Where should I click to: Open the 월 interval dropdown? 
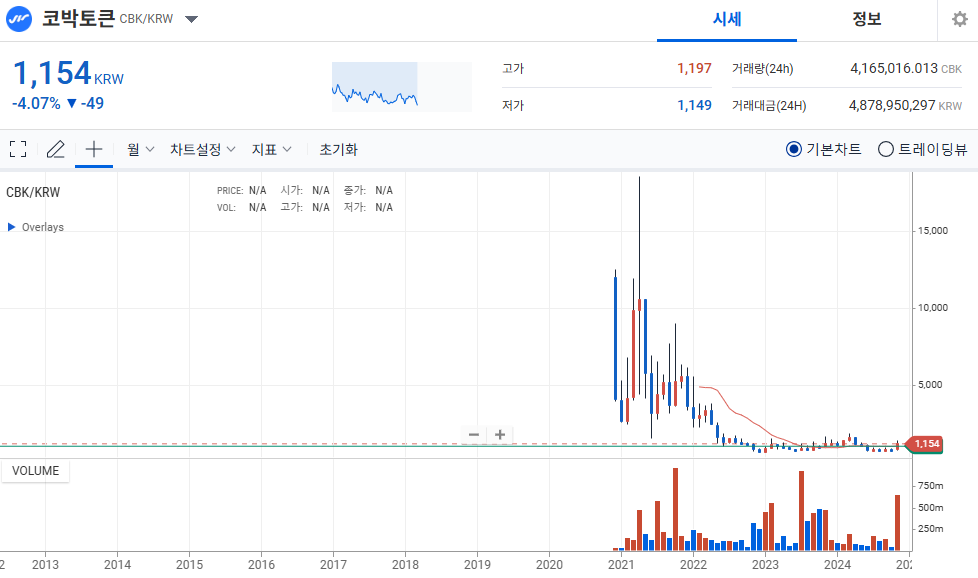(140, 149)
